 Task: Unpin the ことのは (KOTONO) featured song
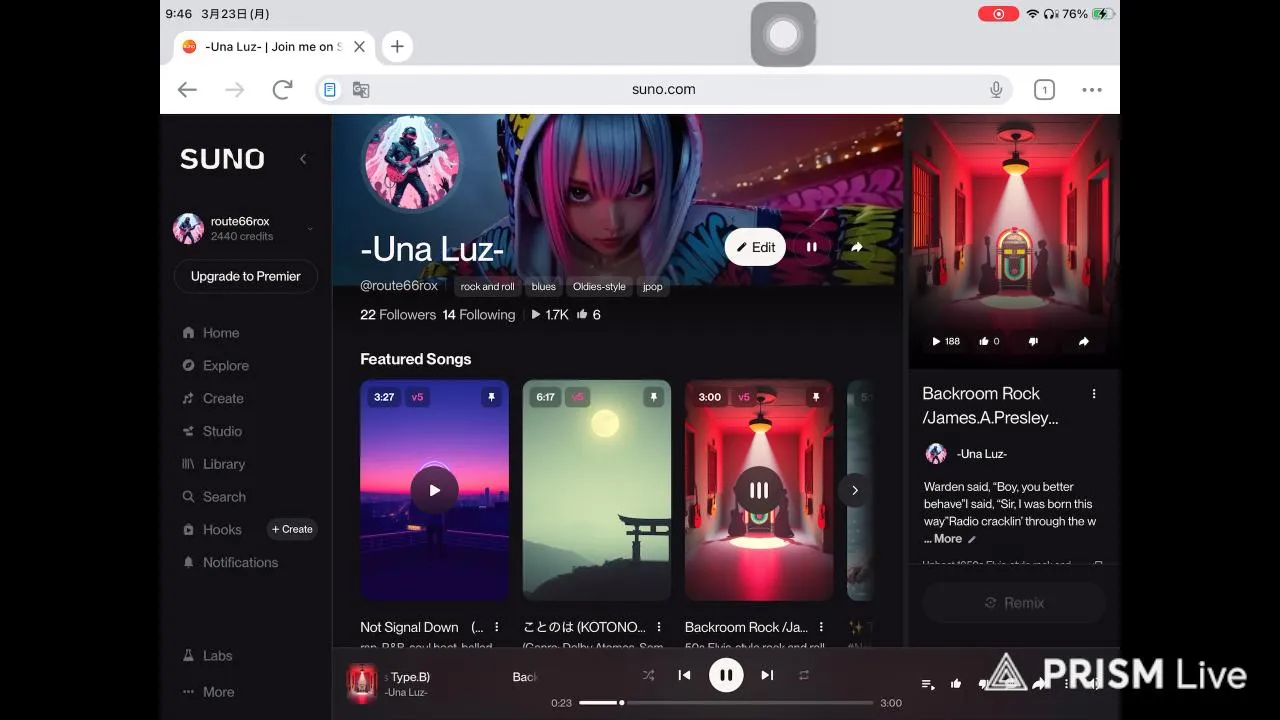(x=653, y=397)
